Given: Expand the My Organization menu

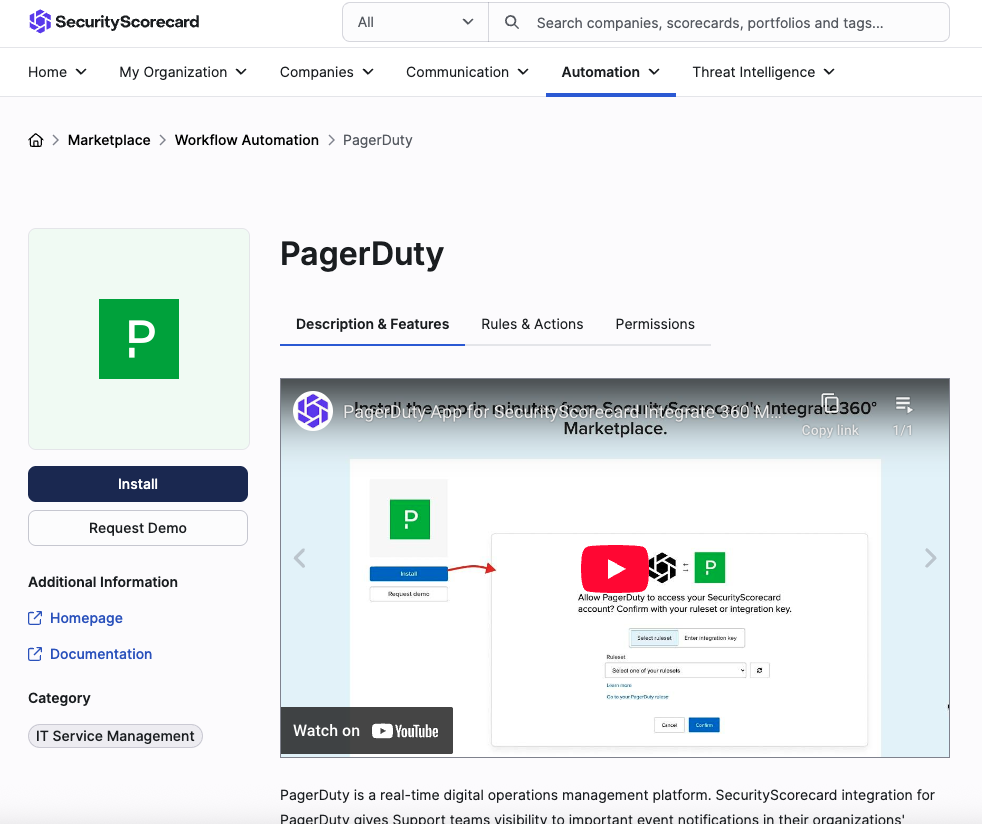Looking at the screenshot, I should click(183, 72).
